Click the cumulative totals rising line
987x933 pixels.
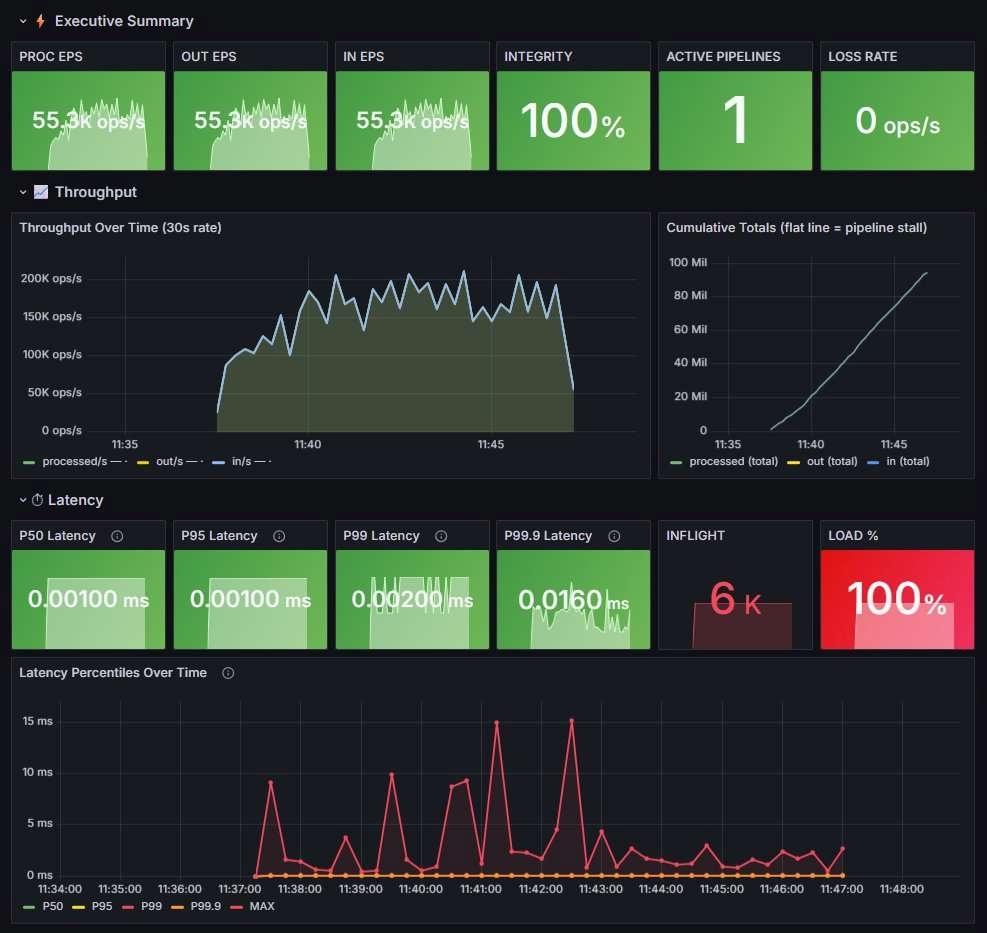850,353
